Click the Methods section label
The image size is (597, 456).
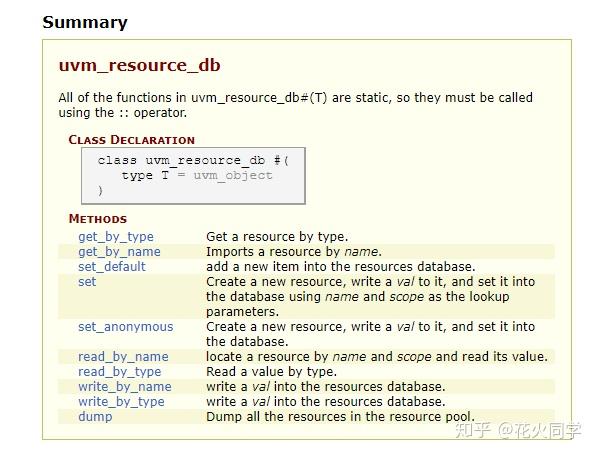[x=98, y=219]
